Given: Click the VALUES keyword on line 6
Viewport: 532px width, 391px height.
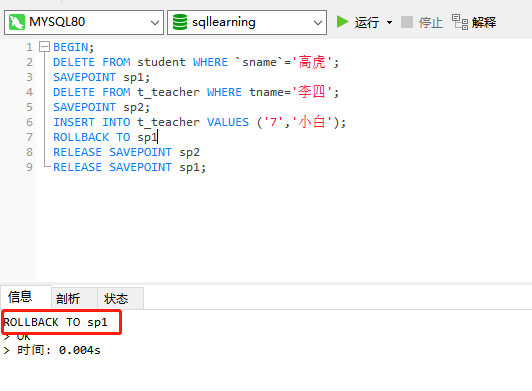Looking at the screenshot, I should pyautogui.click(x=228, y=122).
